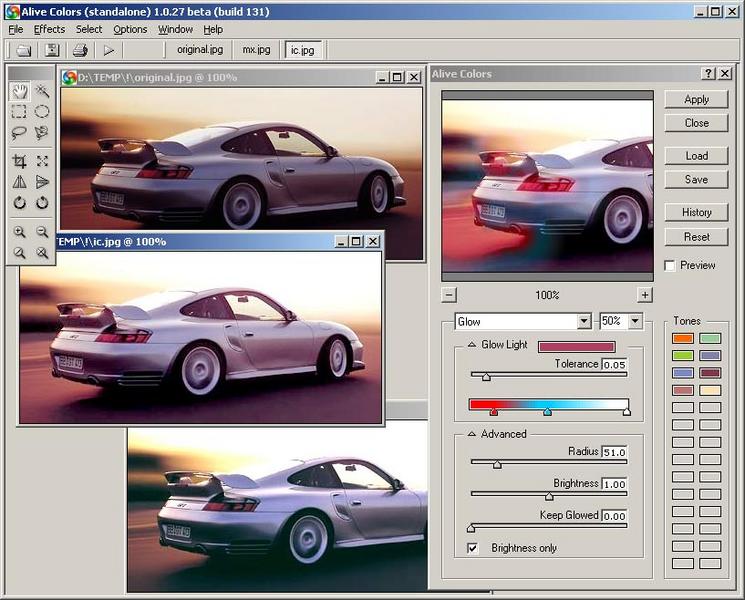Select the Magic Wand tool
The image size is (745, 600).
click(x=42, y=91)
